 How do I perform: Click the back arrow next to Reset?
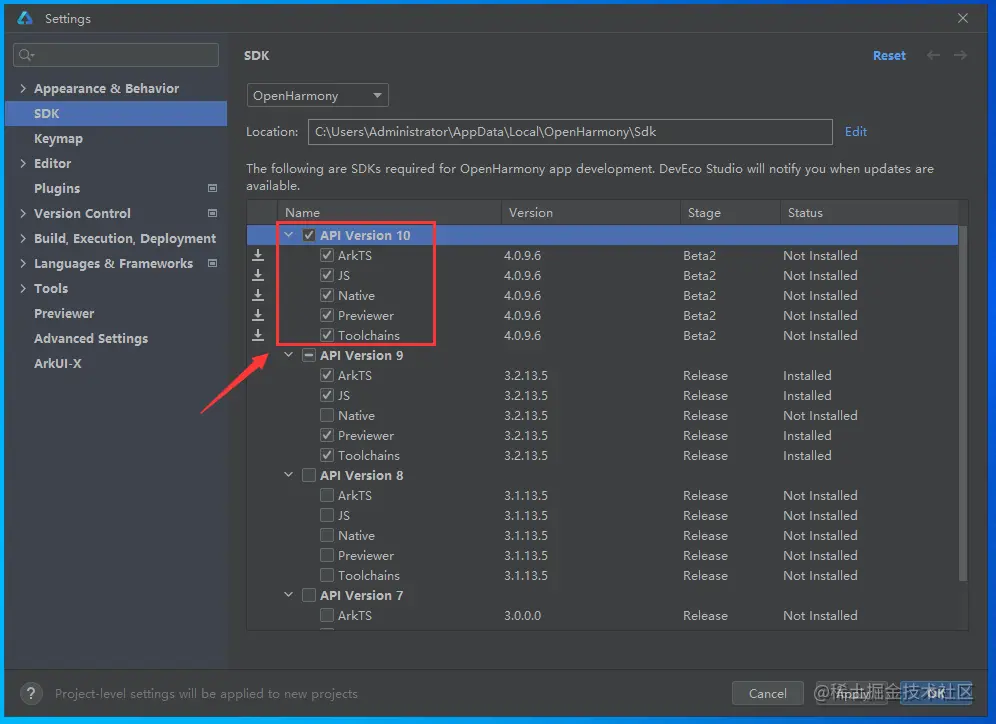pyautogui.click(x=933, y=55)
